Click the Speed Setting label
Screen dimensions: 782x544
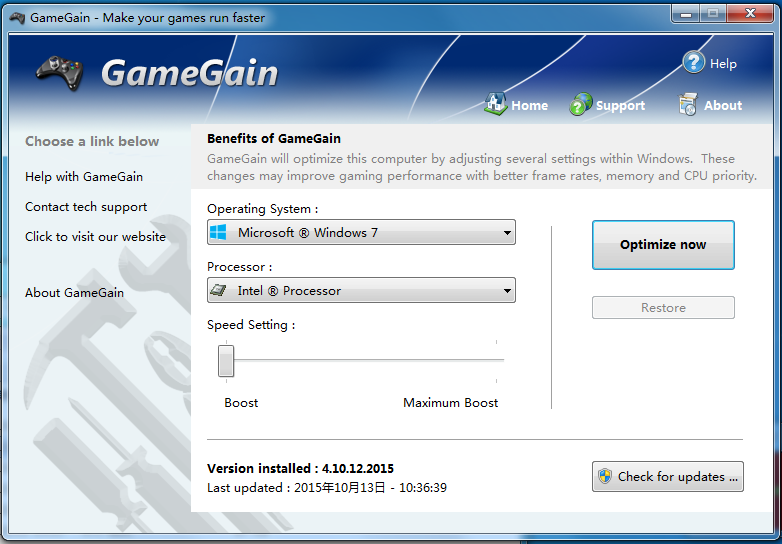pos(251,325)
